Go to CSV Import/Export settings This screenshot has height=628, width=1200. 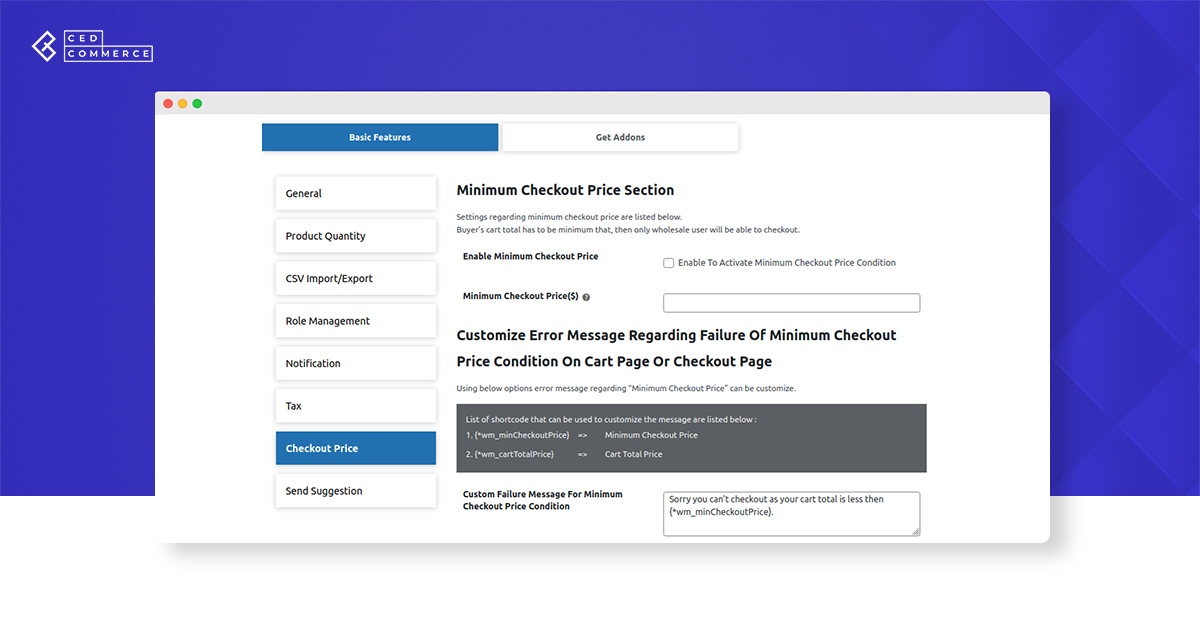point(356,278)
